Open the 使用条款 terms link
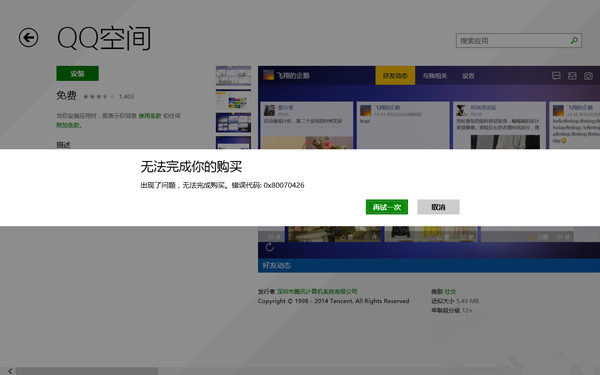Screen dimensions: 600x375 point(150,116)
